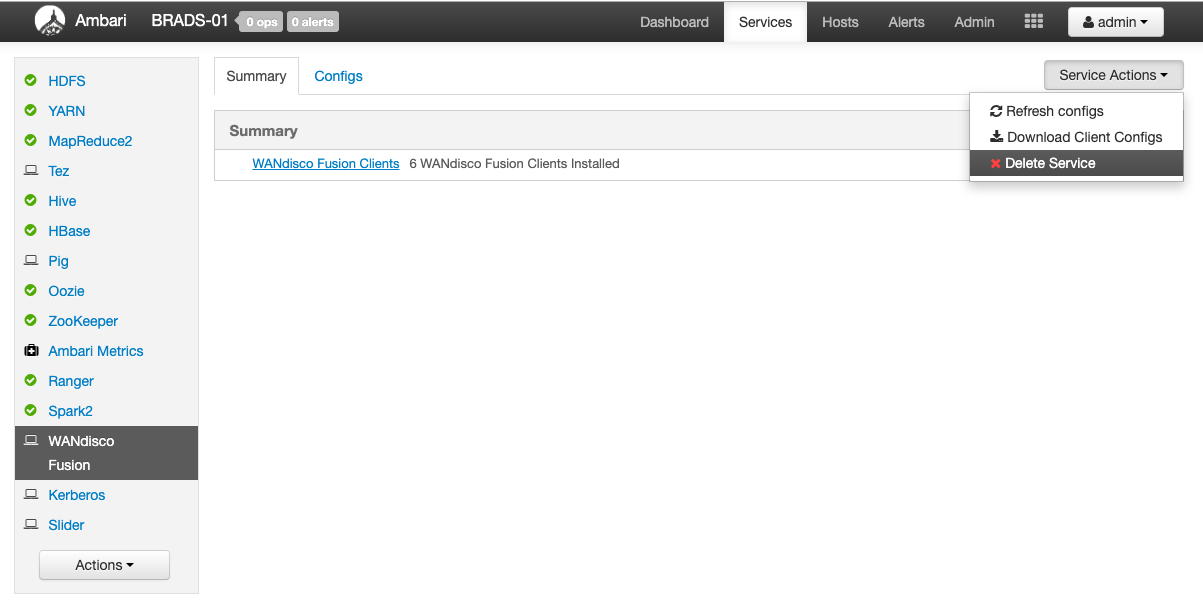1203x610 pixels.
Task: Click the laptop icon beside Pig
Action: click(x=31, y=261)
